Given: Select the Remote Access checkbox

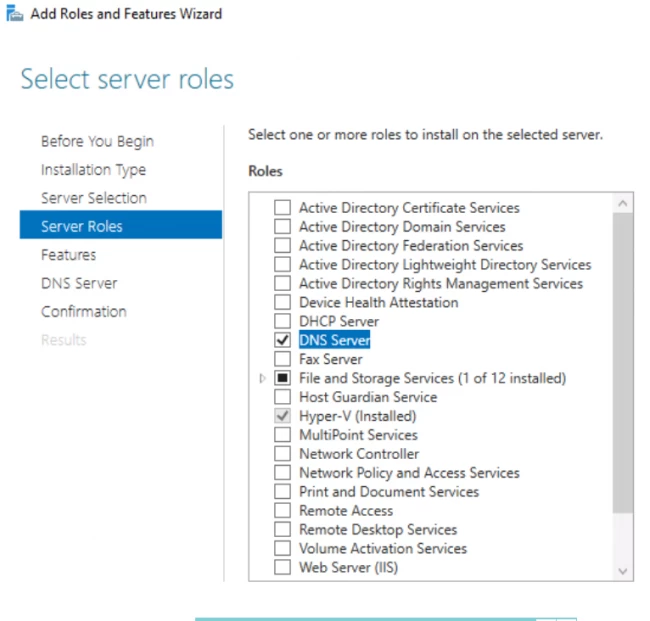Looking at the screenshot, I should pos(282,510).
